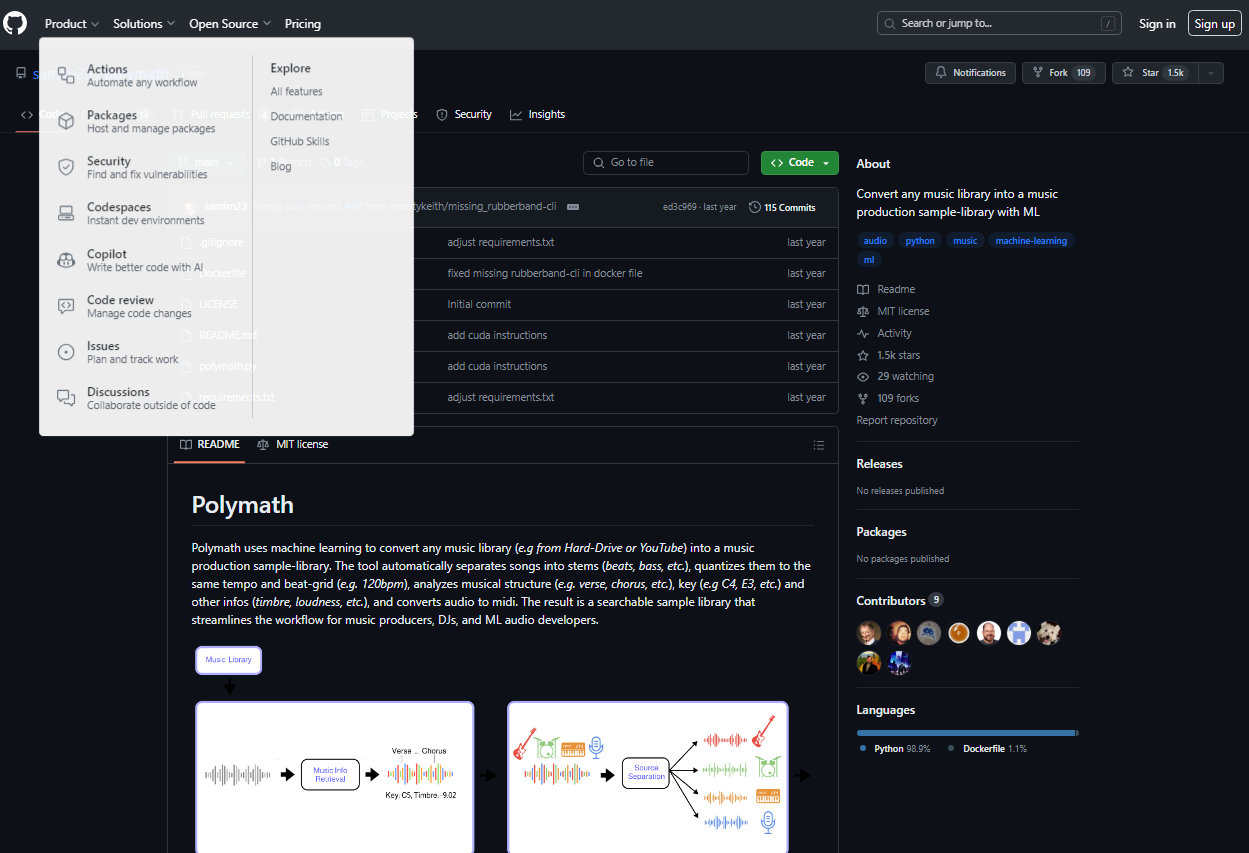Select Code review menu entry
This screenshot has width=1249, height=853.
pos(139,306)
